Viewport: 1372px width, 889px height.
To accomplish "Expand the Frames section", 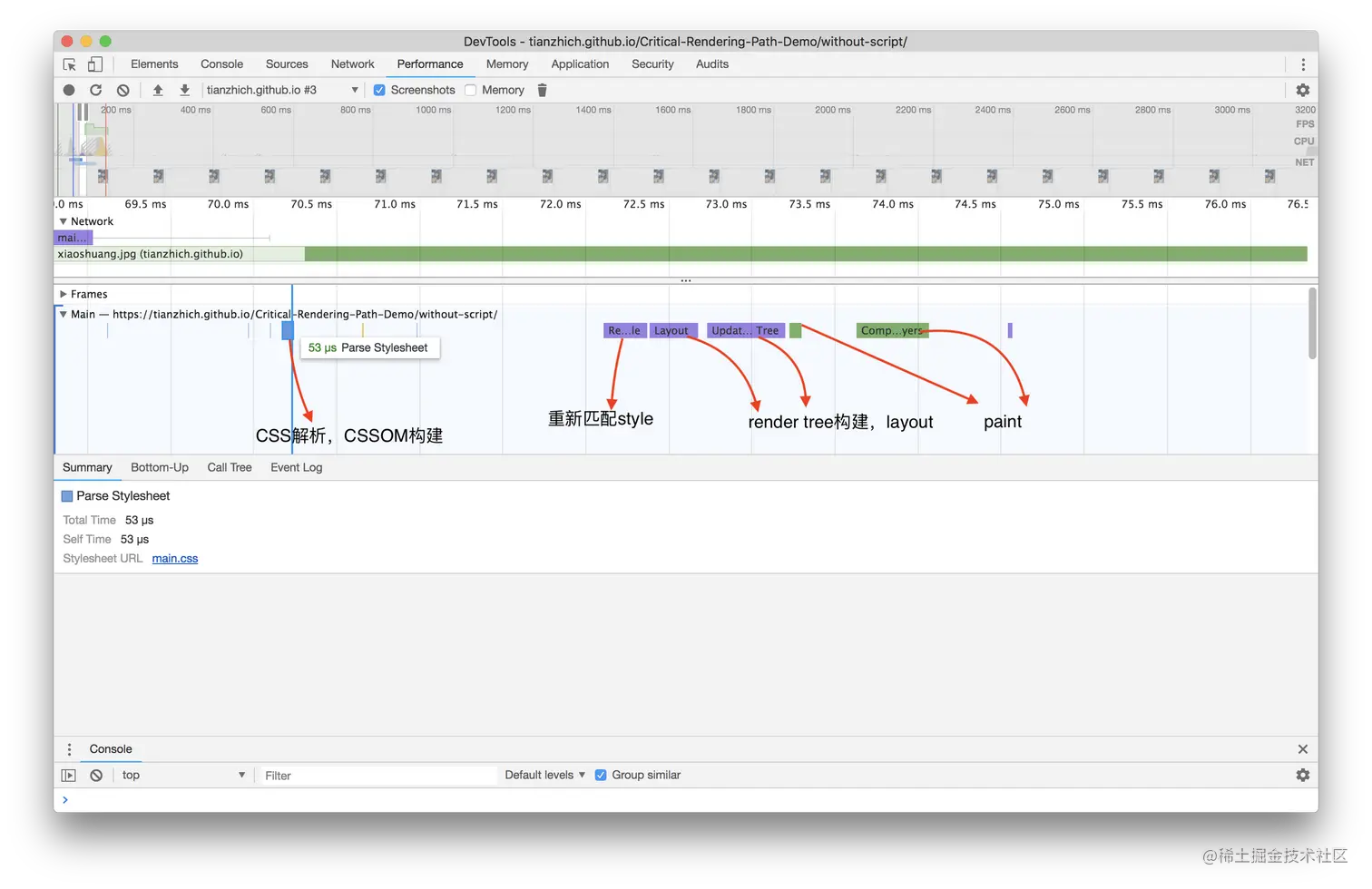I will (x=63, y=294).
